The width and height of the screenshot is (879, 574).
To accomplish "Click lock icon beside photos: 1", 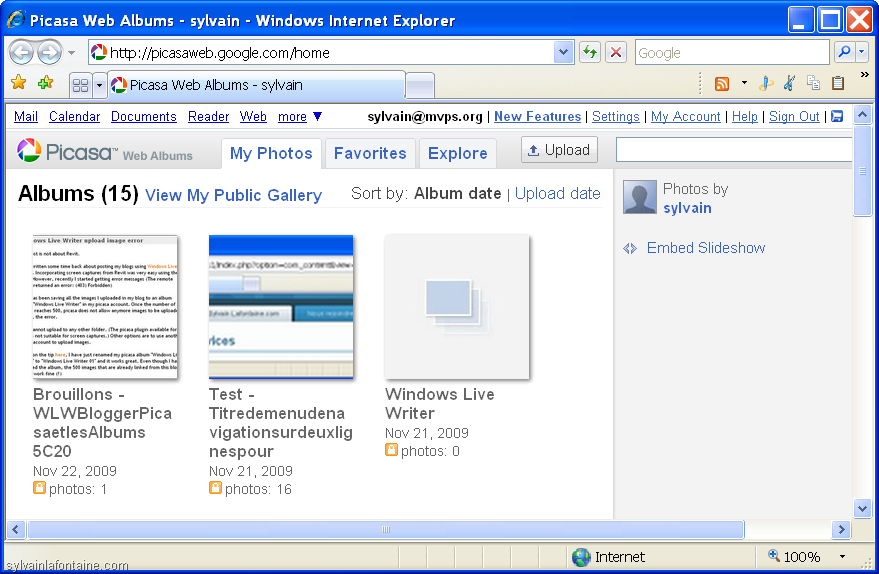I will 39,488.
